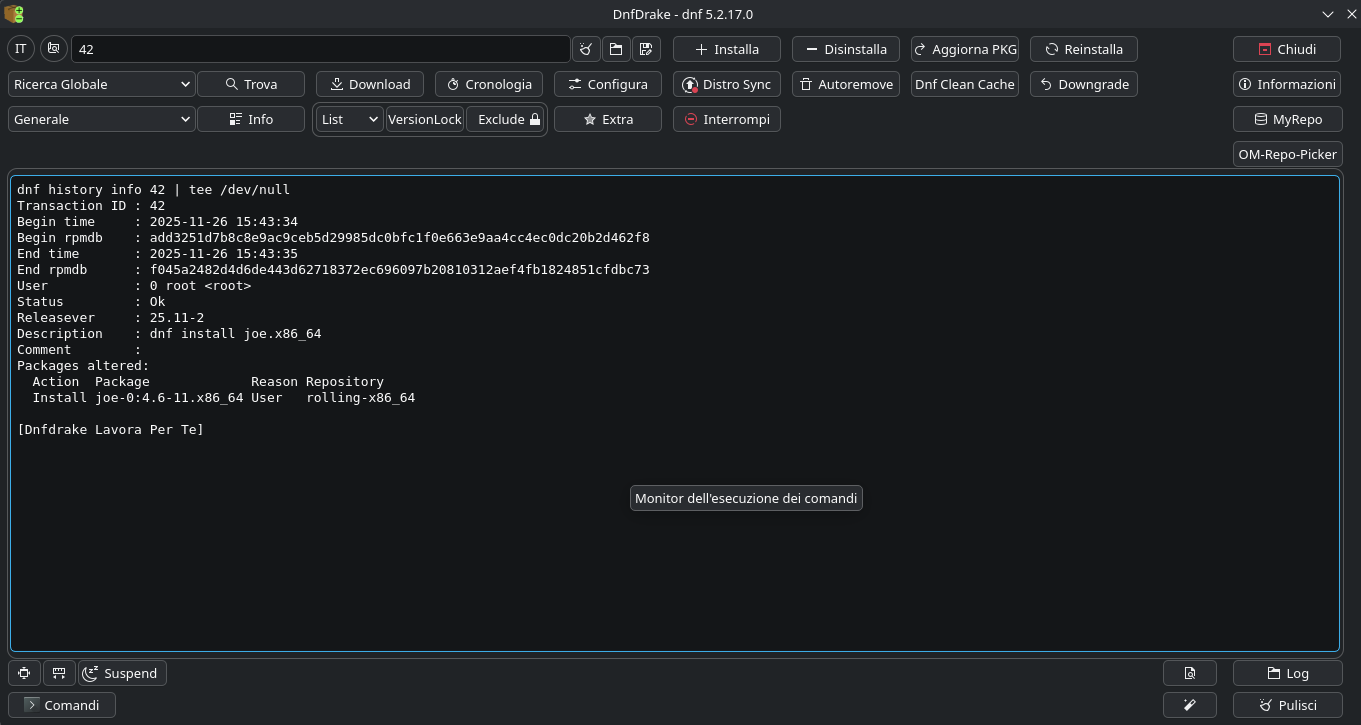Click the search icon beside the IT button
This screenshot has width=1361, height=725.
point(53,49)
